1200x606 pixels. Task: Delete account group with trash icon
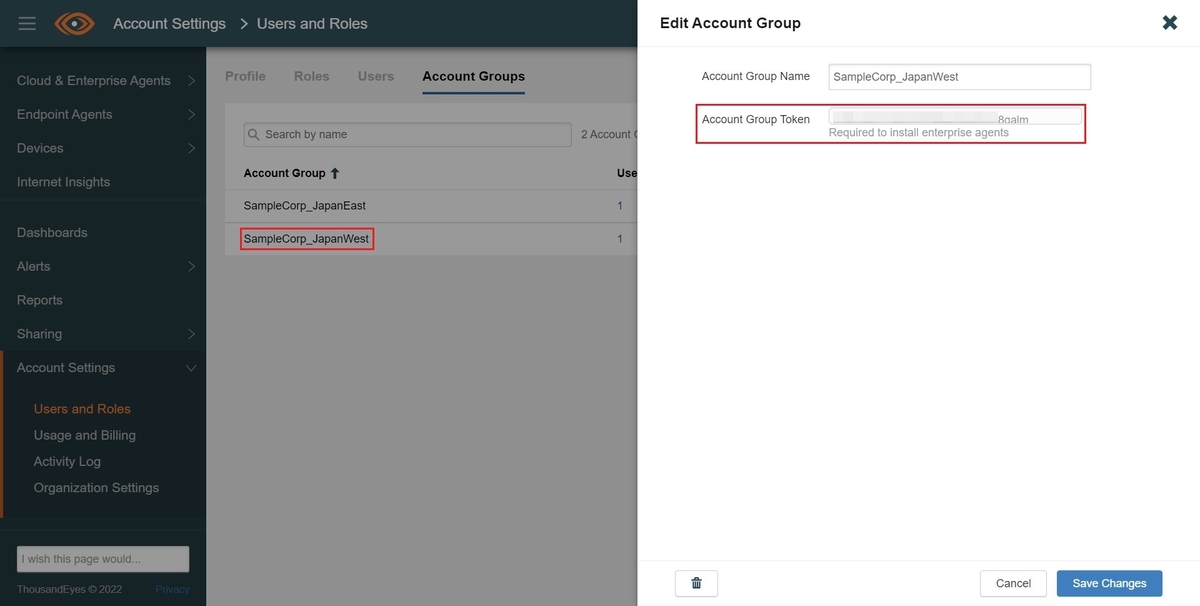[697, 583]
